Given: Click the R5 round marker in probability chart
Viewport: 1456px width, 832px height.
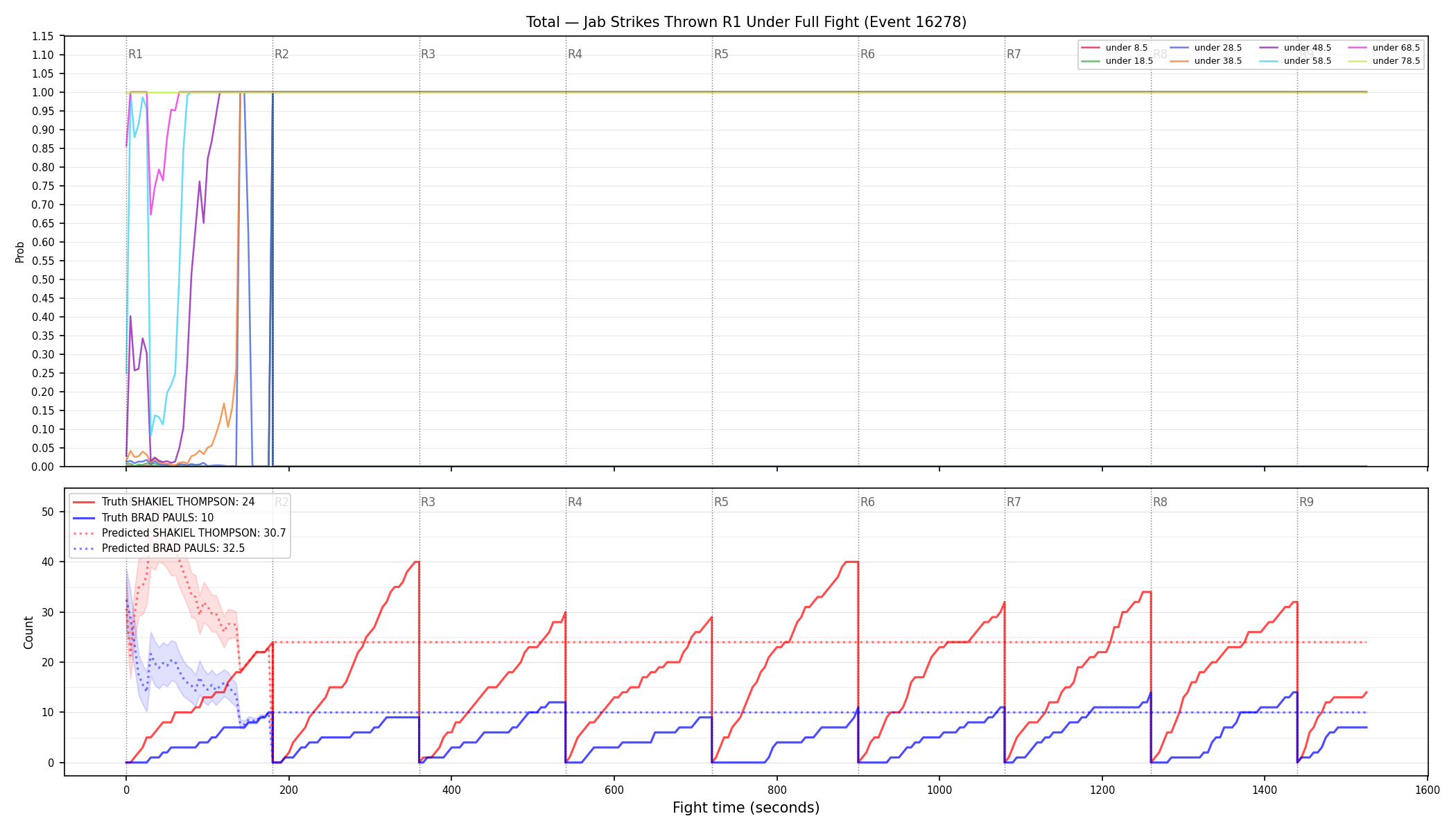Looking at the screenshot, I should tap(721, 54).
